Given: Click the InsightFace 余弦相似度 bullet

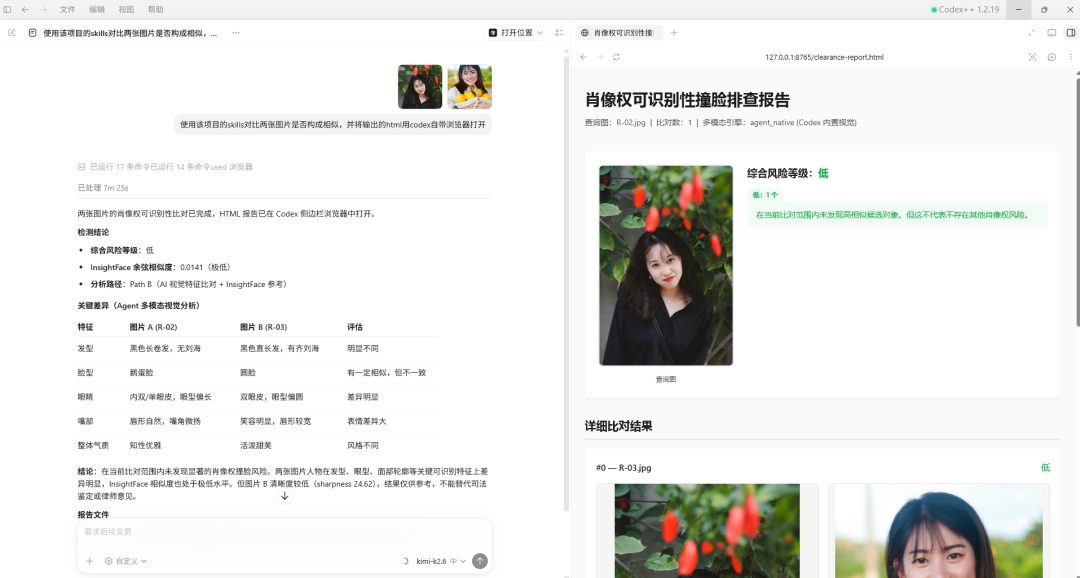Looking at the screenshot, I should click(x=162, y=267).
